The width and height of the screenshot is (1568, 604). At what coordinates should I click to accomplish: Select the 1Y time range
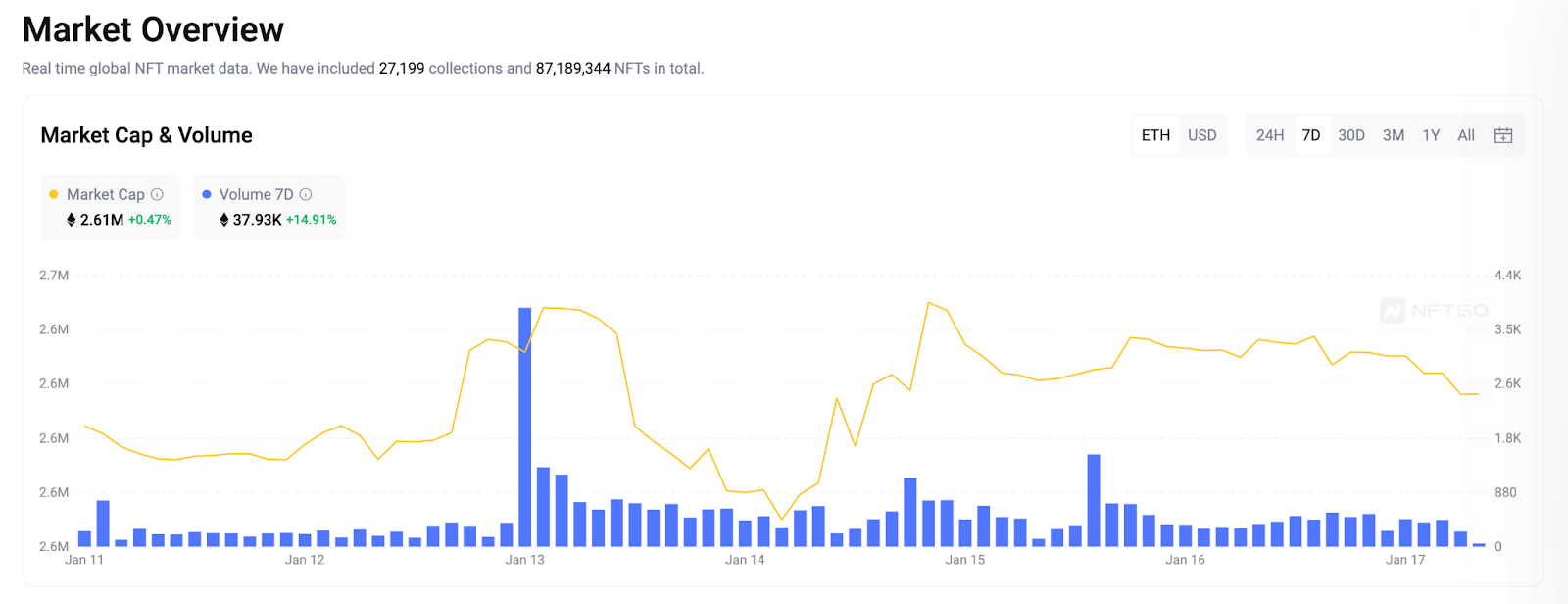(x=1431, y=135)
